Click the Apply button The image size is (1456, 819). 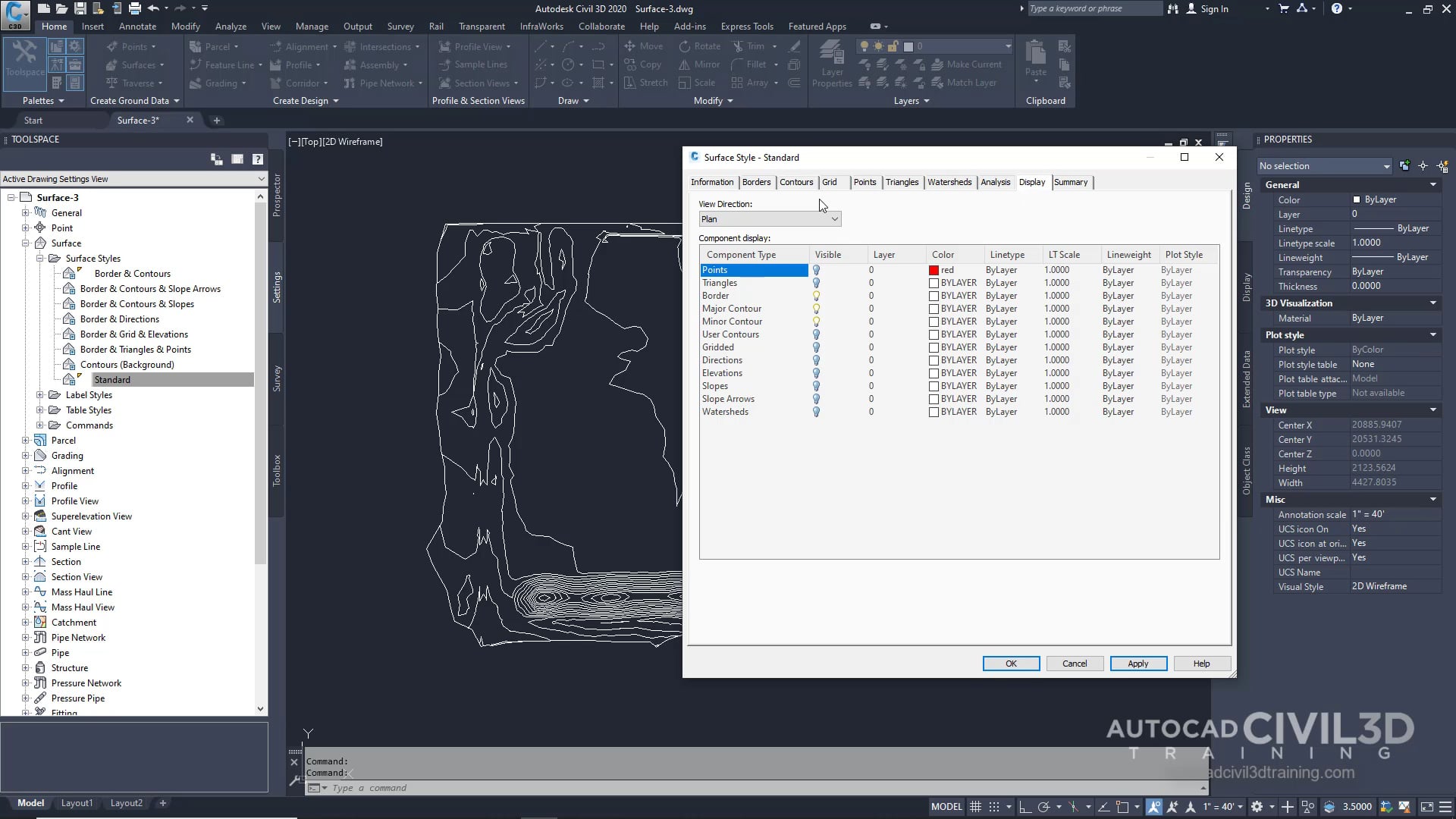(x=1137, y=664)
